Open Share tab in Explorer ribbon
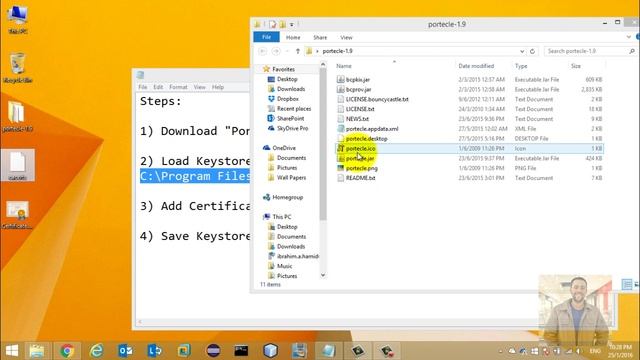 320,37
